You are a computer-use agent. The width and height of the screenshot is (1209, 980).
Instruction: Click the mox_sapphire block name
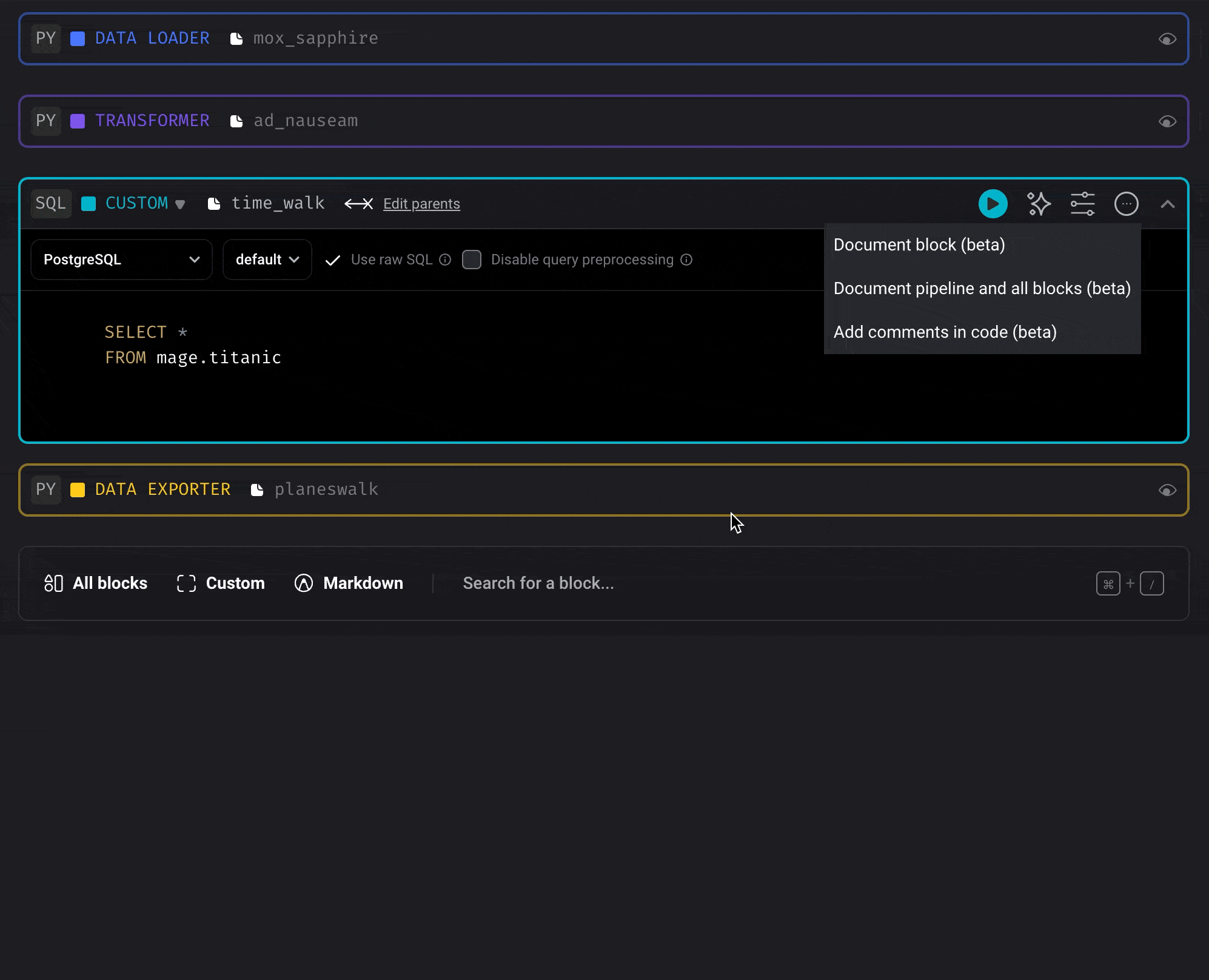click(x=316, y=38)
